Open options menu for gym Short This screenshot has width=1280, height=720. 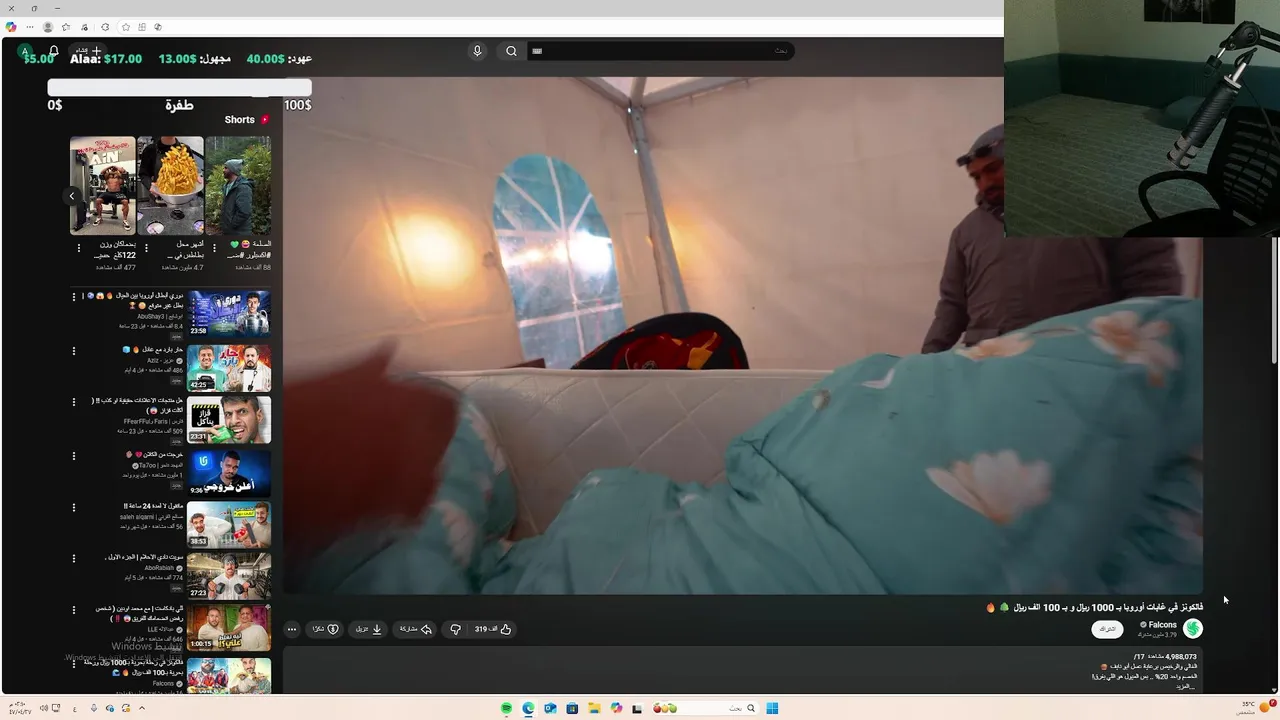(x=78, y=247)
